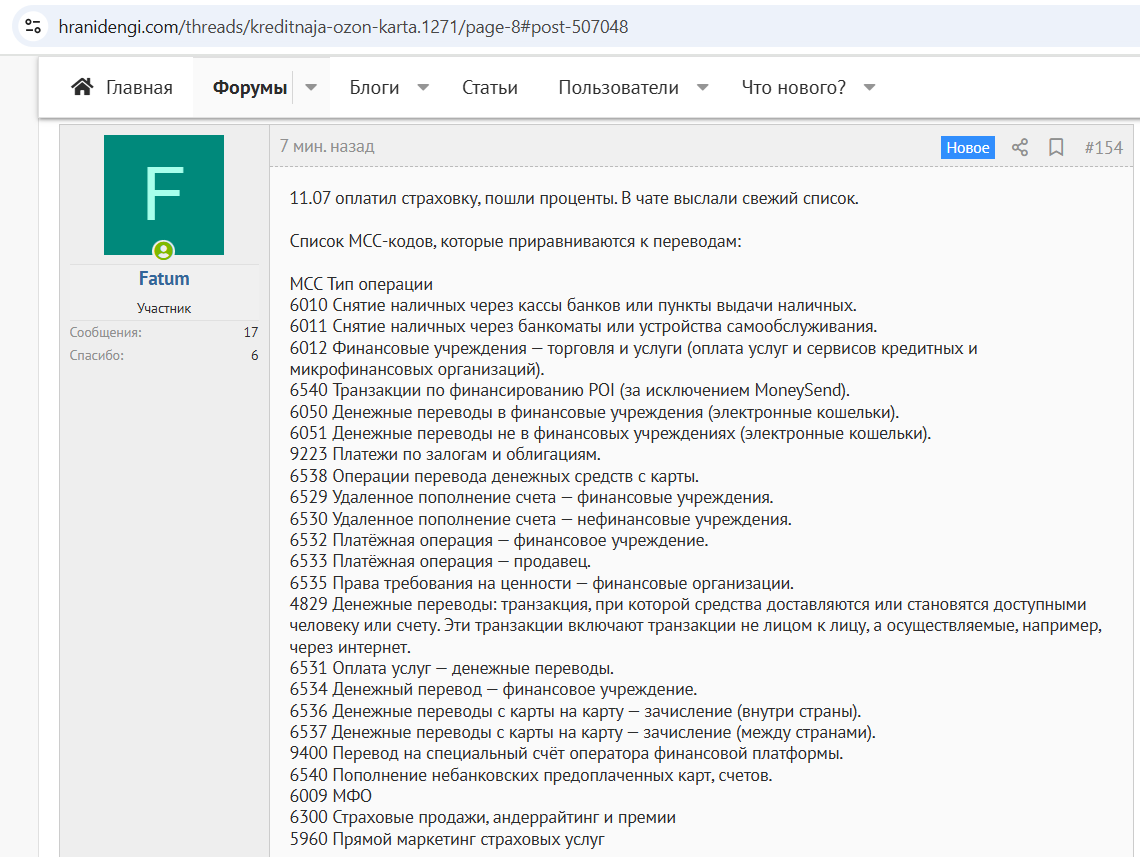Click the '7 мин. назад' timestamp link
Image resolution: width=1140 pixels, height=857 pixels.
click(327, 146)
